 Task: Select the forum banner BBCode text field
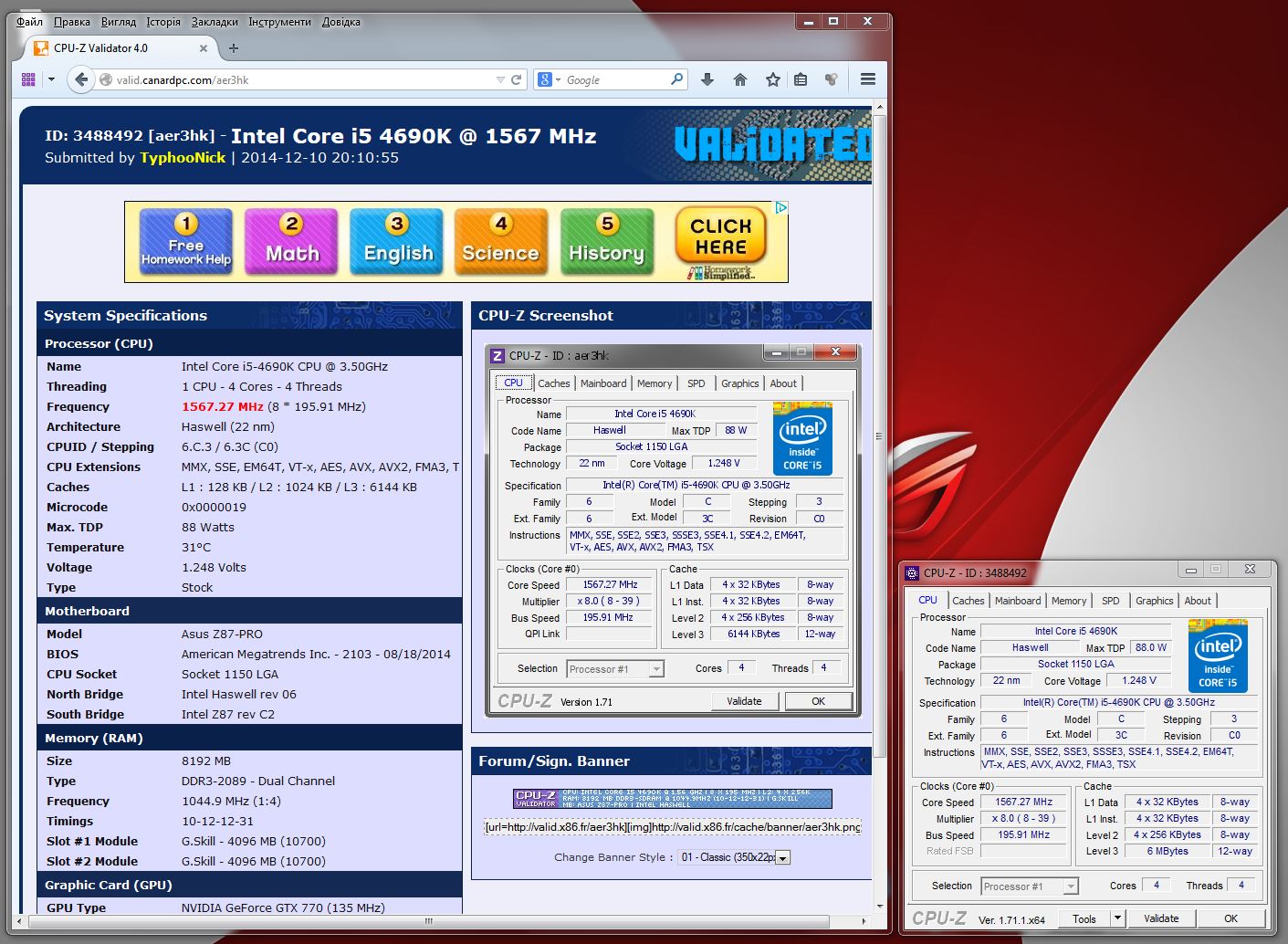click(x=672, y=827)
